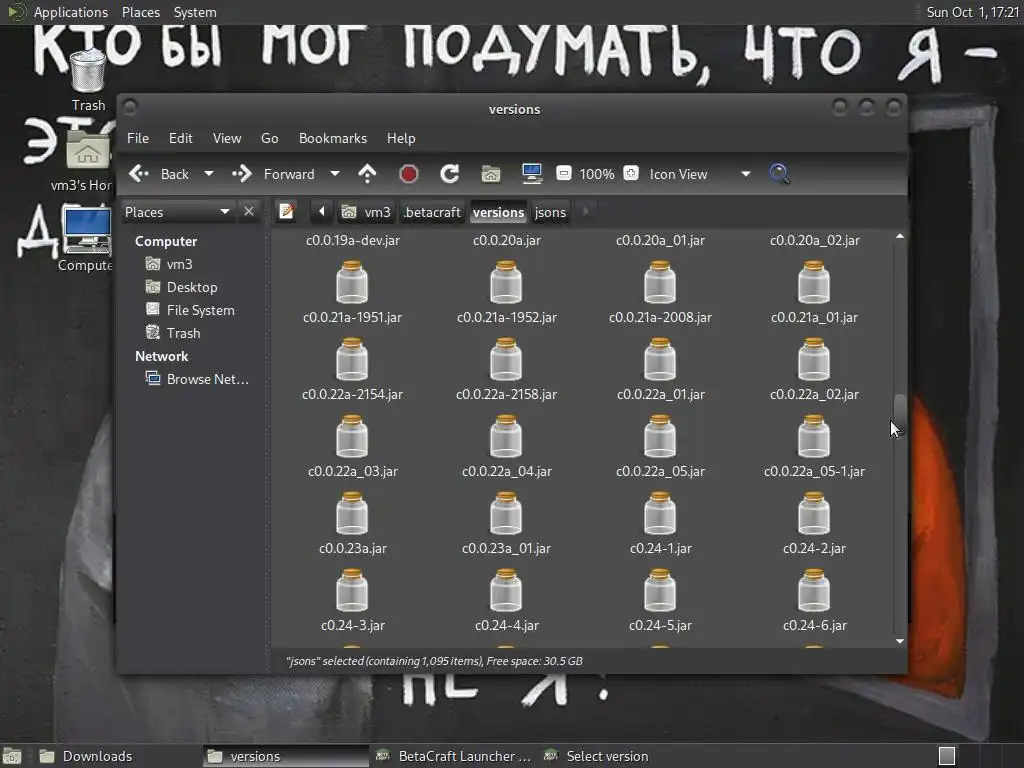The height and width of the screenshot is (768, 1024).
Task: Zoom in with the plus icon
Action: 631,173
